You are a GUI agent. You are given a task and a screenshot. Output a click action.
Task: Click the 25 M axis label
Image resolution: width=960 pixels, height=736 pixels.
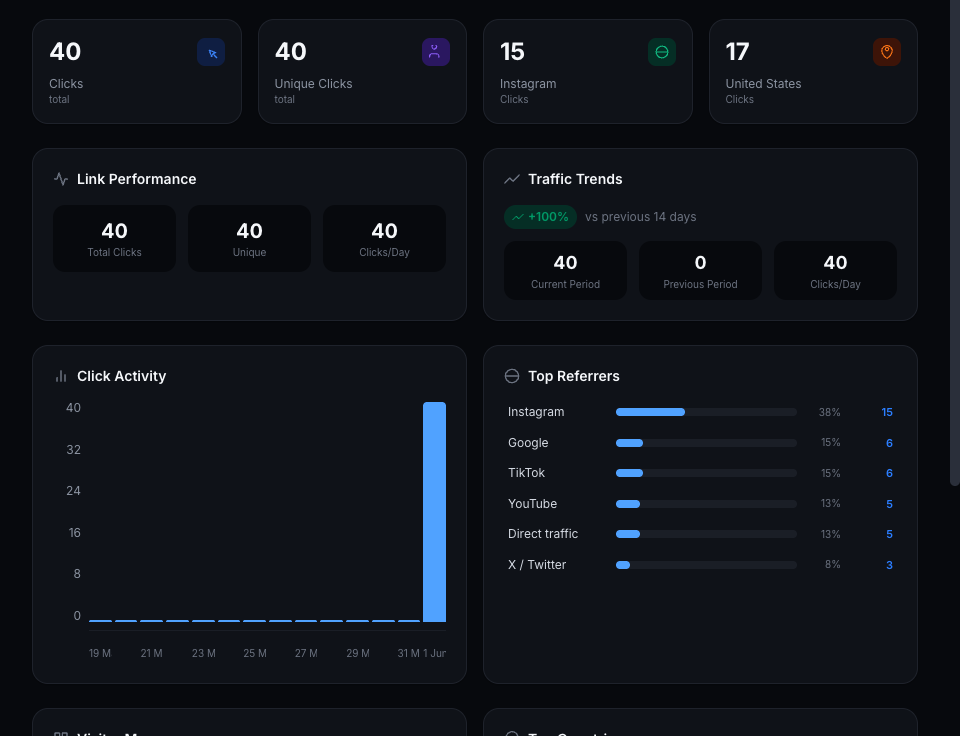point(255,653)
